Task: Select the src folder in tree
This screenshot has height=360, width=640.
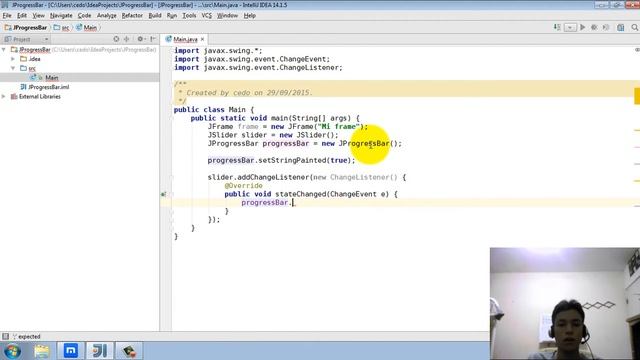Action: pos(28,68)
